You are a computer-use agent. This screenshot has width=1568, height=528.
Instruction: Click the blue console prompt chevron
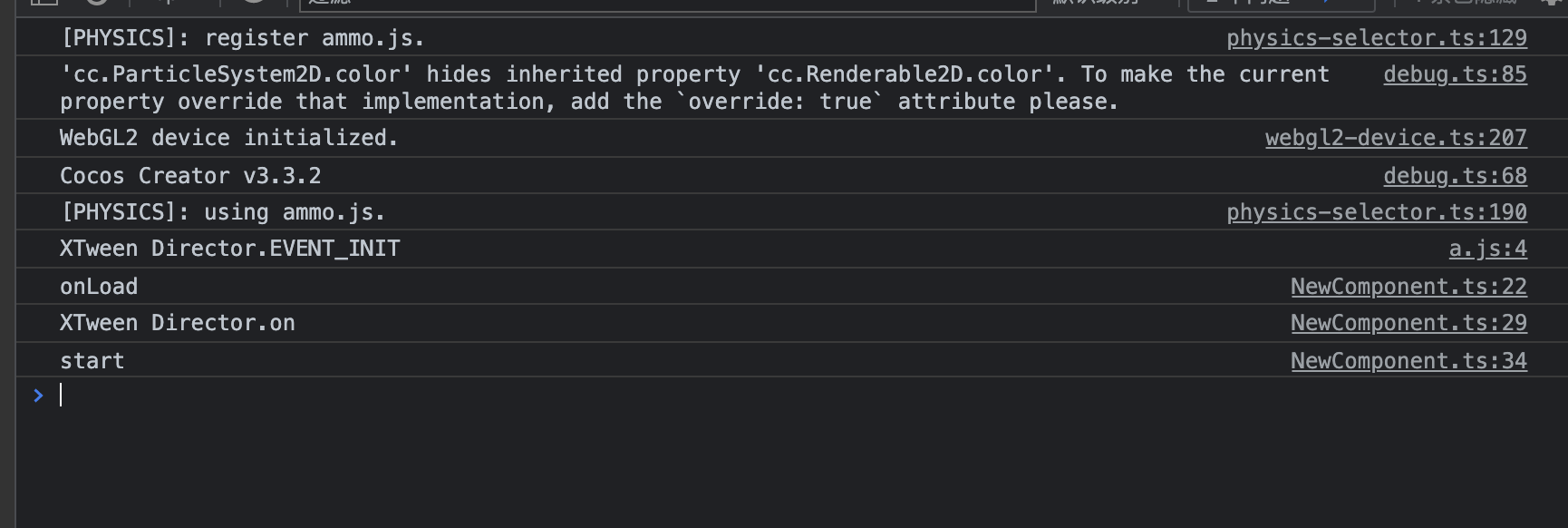pyautogui.click(x=38, y=396)
